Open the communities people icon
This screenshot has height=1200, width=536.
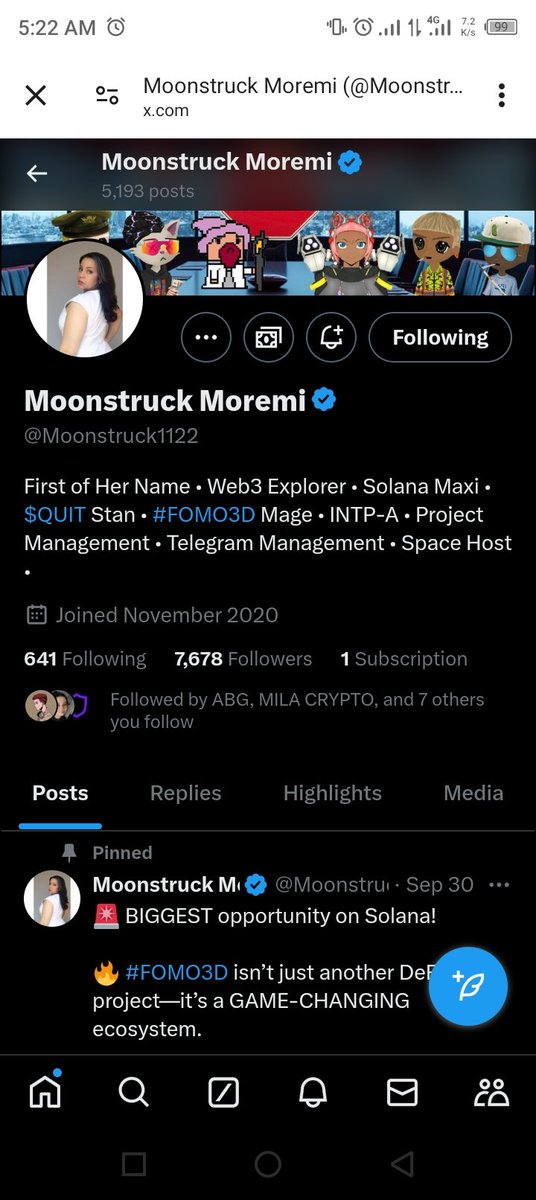[x=491, y=1092]
